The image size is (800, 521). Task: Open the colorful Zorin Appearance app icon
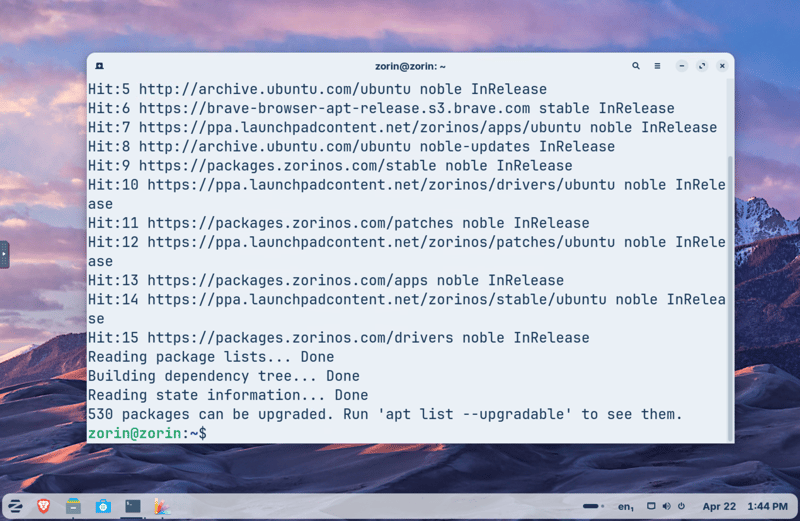pos(162,506)
